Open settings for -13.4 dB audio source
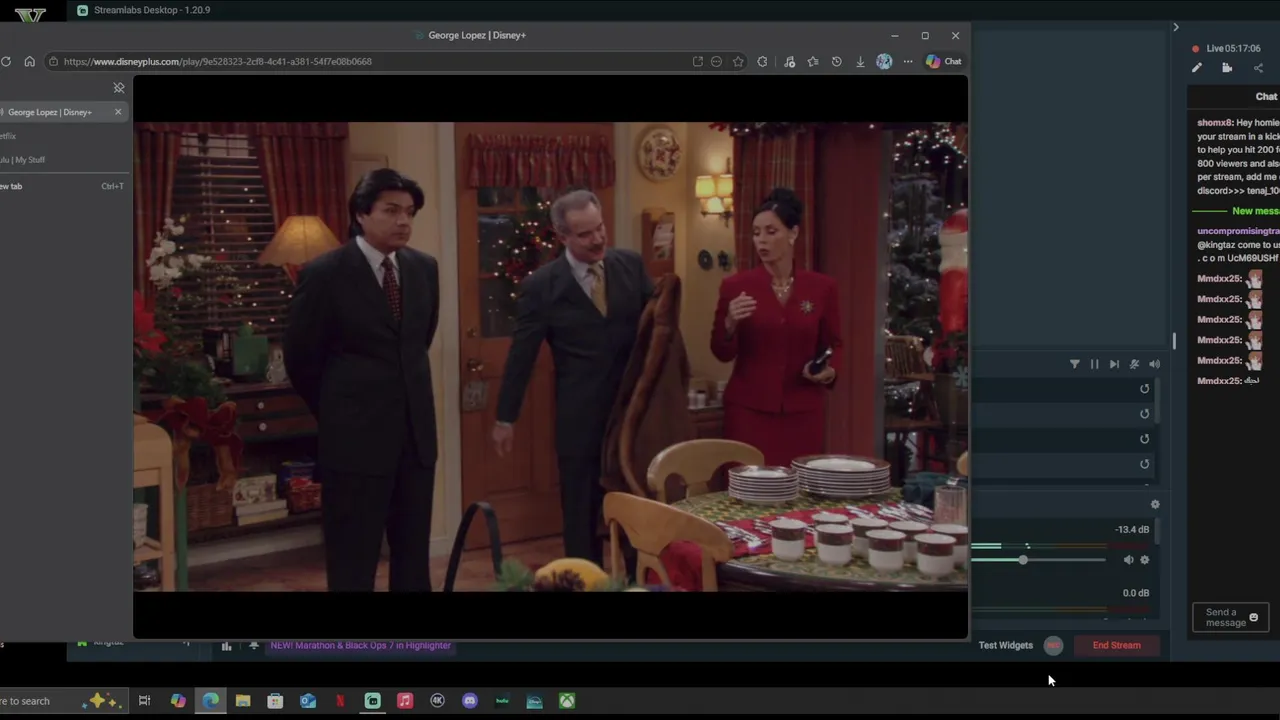Viewport: 1280px width, 720px height. [x=1145, y=560]
